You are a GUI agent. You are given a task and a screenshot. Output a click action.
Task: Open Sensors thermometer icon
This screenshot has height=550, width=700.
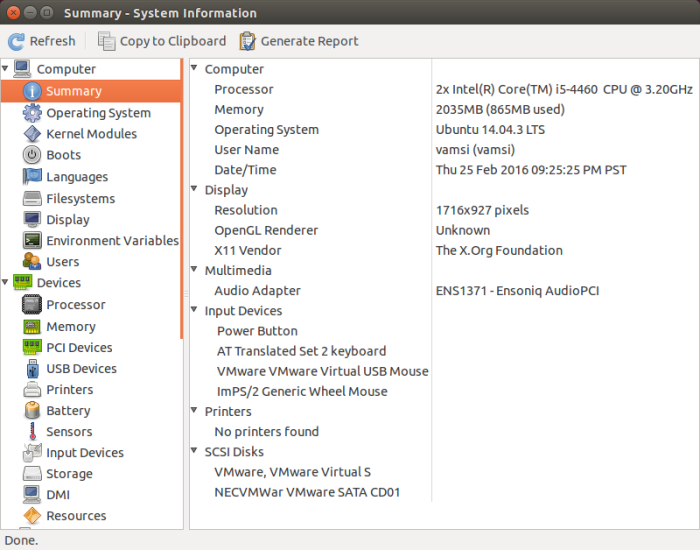(x=32, y=432)
